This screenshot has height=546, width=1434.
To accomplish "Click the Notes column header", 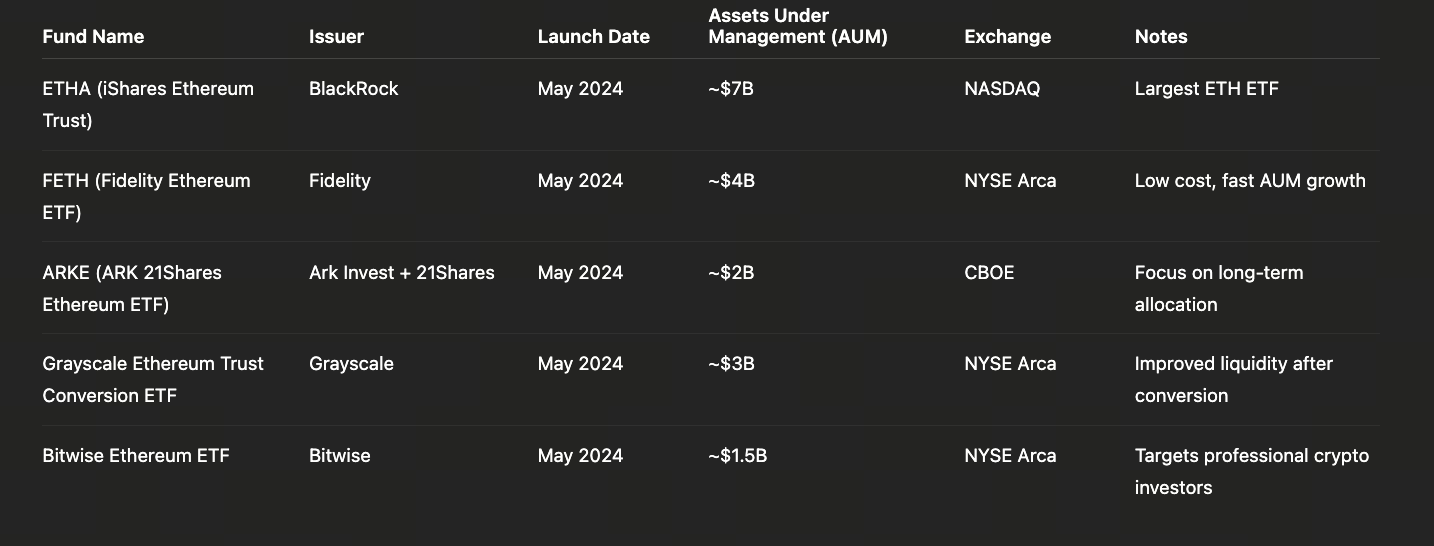I will point(1160,37).
